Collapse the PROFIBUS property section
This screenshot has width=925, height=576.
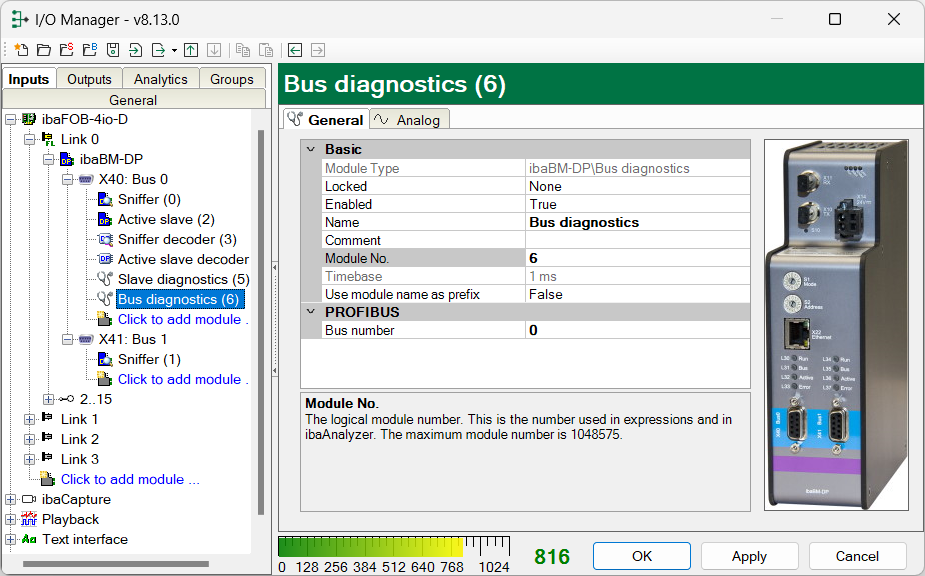click(x=311, y=312)
